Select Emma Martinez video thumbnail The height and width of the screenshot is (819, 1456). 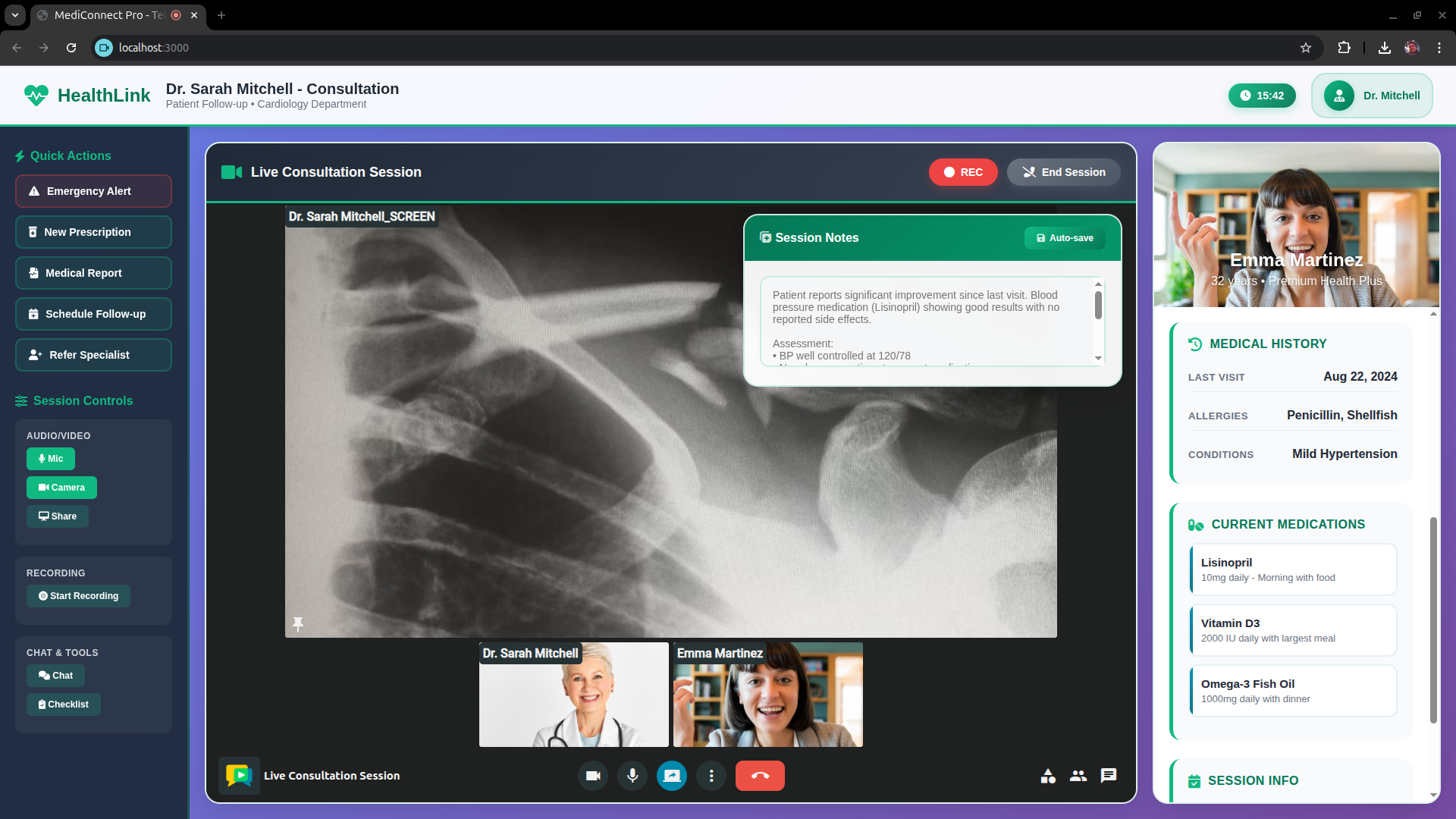tap(767, 695)
